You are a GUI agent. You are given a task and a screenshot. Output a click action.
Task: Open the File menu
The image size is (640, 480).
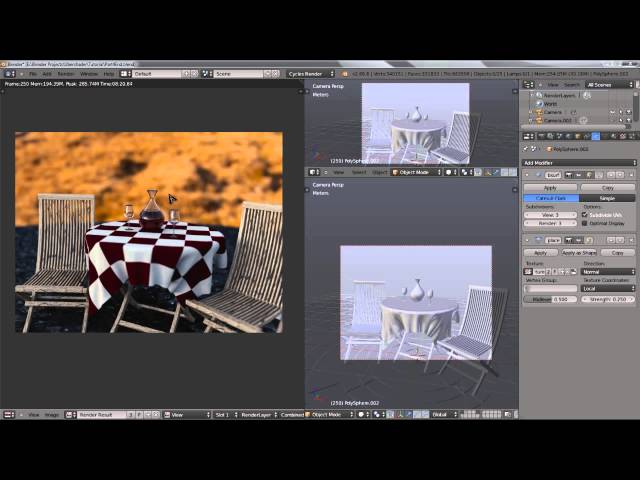pyautogui.click(x=33, y=73)
